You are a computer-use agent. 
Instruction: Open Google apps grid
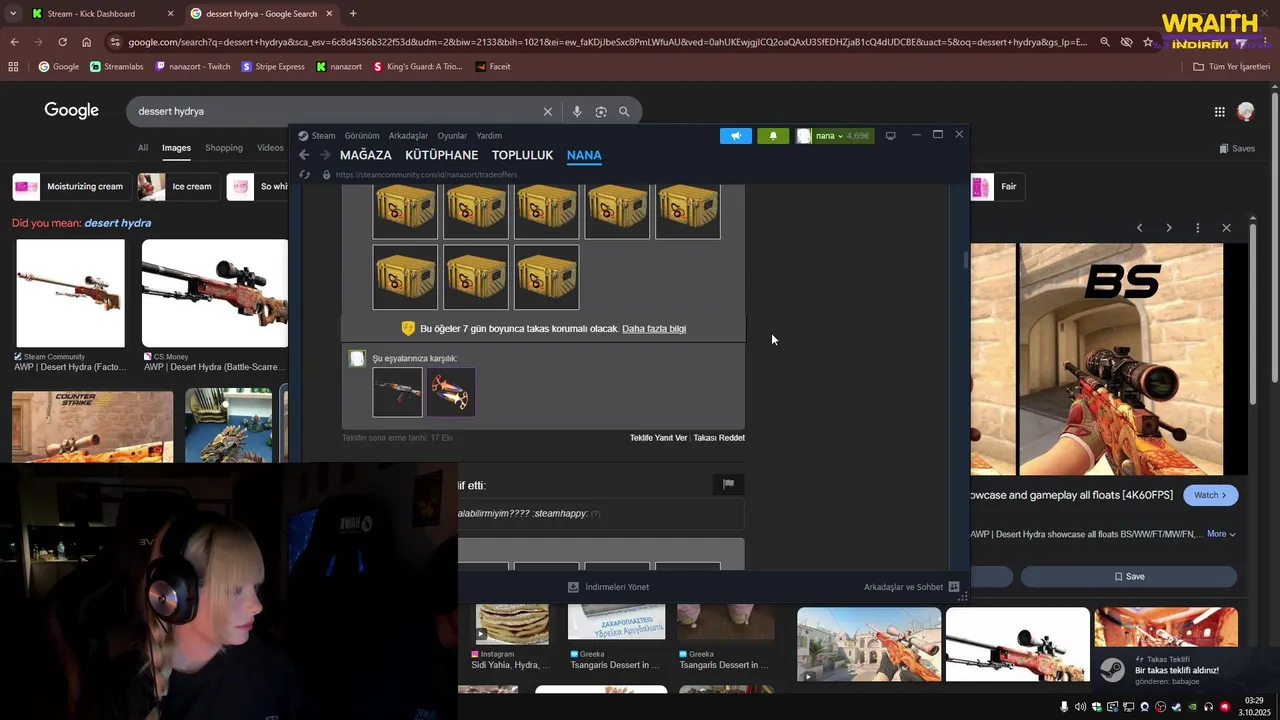1219,112
